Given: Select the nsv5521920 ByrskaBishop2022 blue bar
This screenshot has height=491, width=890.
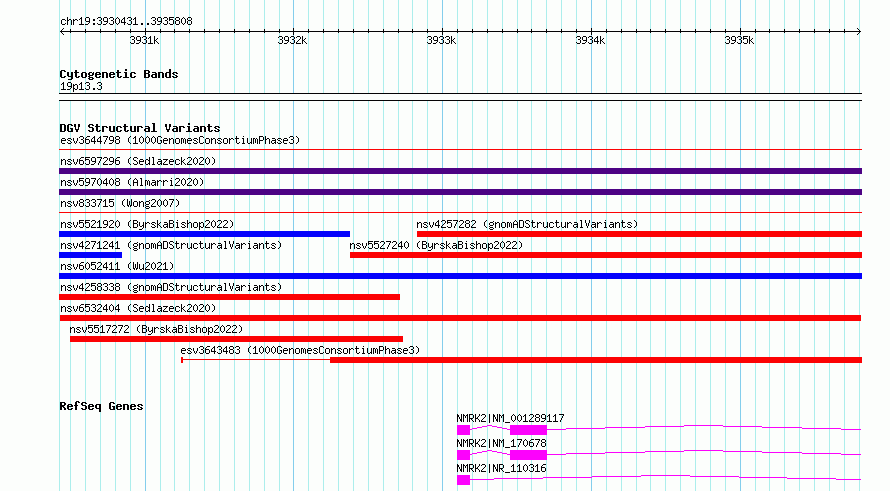Looking at the screenshot, I should [204, 234].
